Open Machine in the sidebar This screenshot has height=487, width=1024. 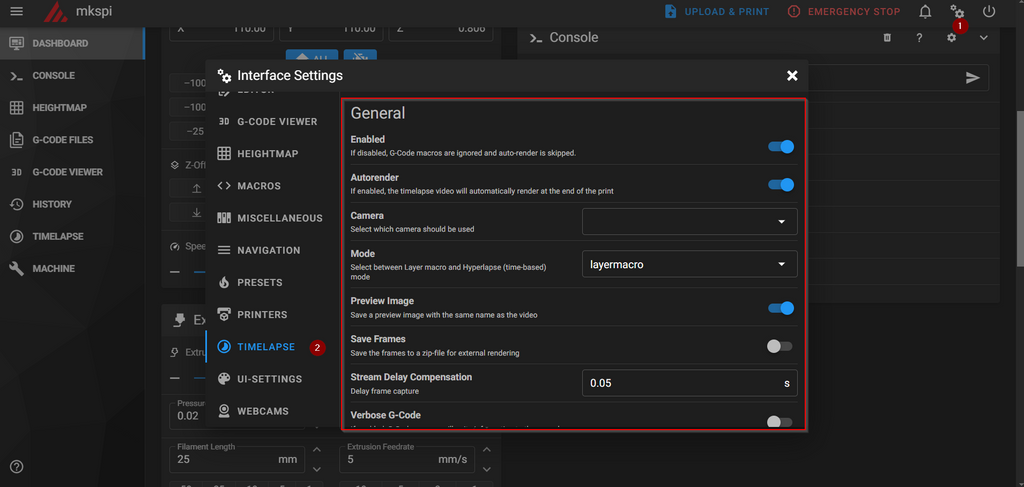pyautogui.click(x=72, y=268)
